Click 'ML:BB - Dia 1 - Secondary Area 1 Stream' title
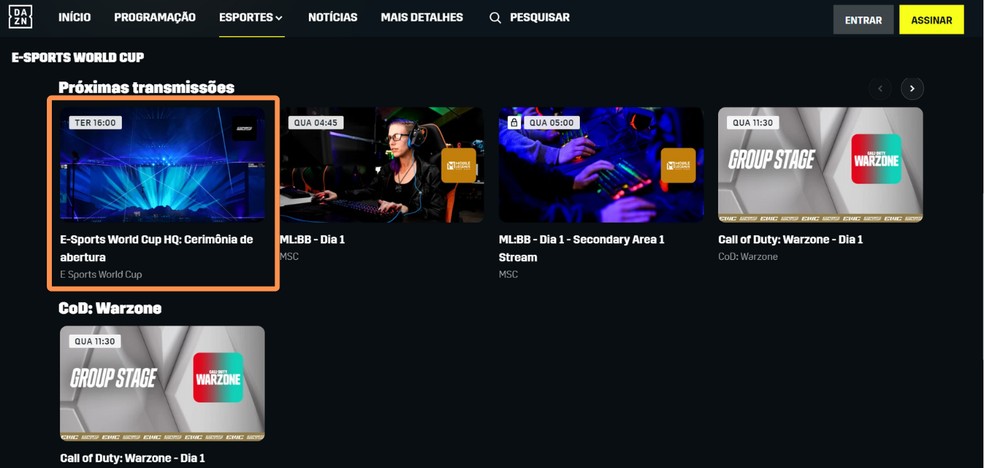 pyautogui.click(x=582, y=248)
